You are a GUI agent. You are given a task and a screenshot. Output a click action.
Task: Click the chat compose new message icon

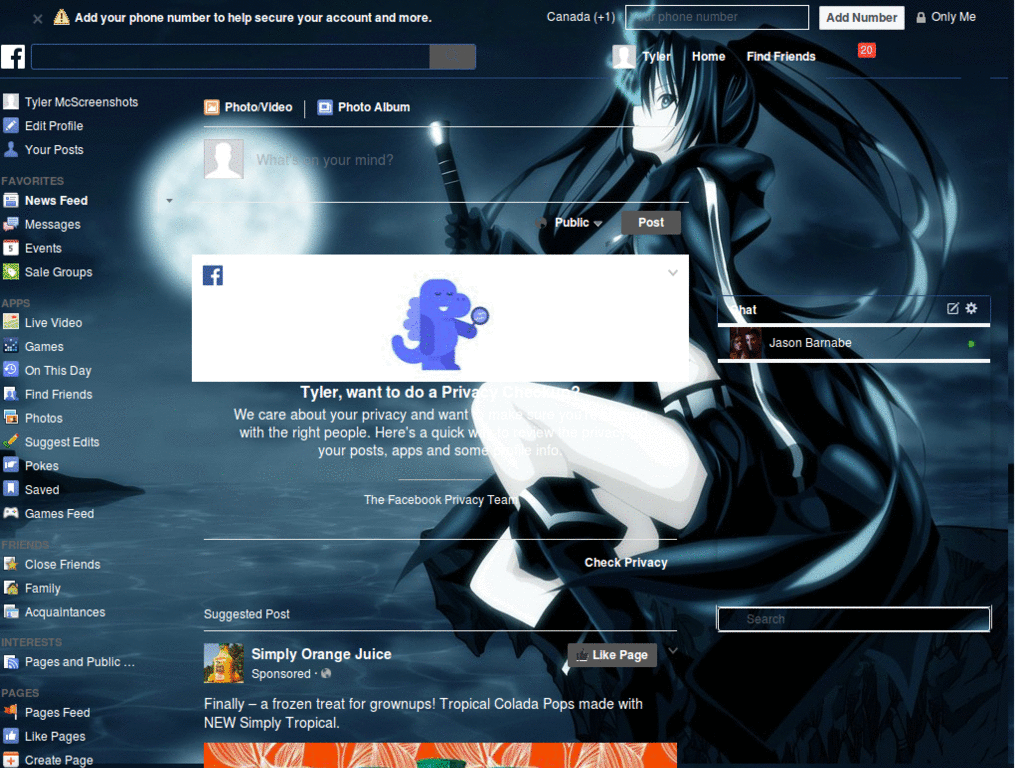(952, 308)
